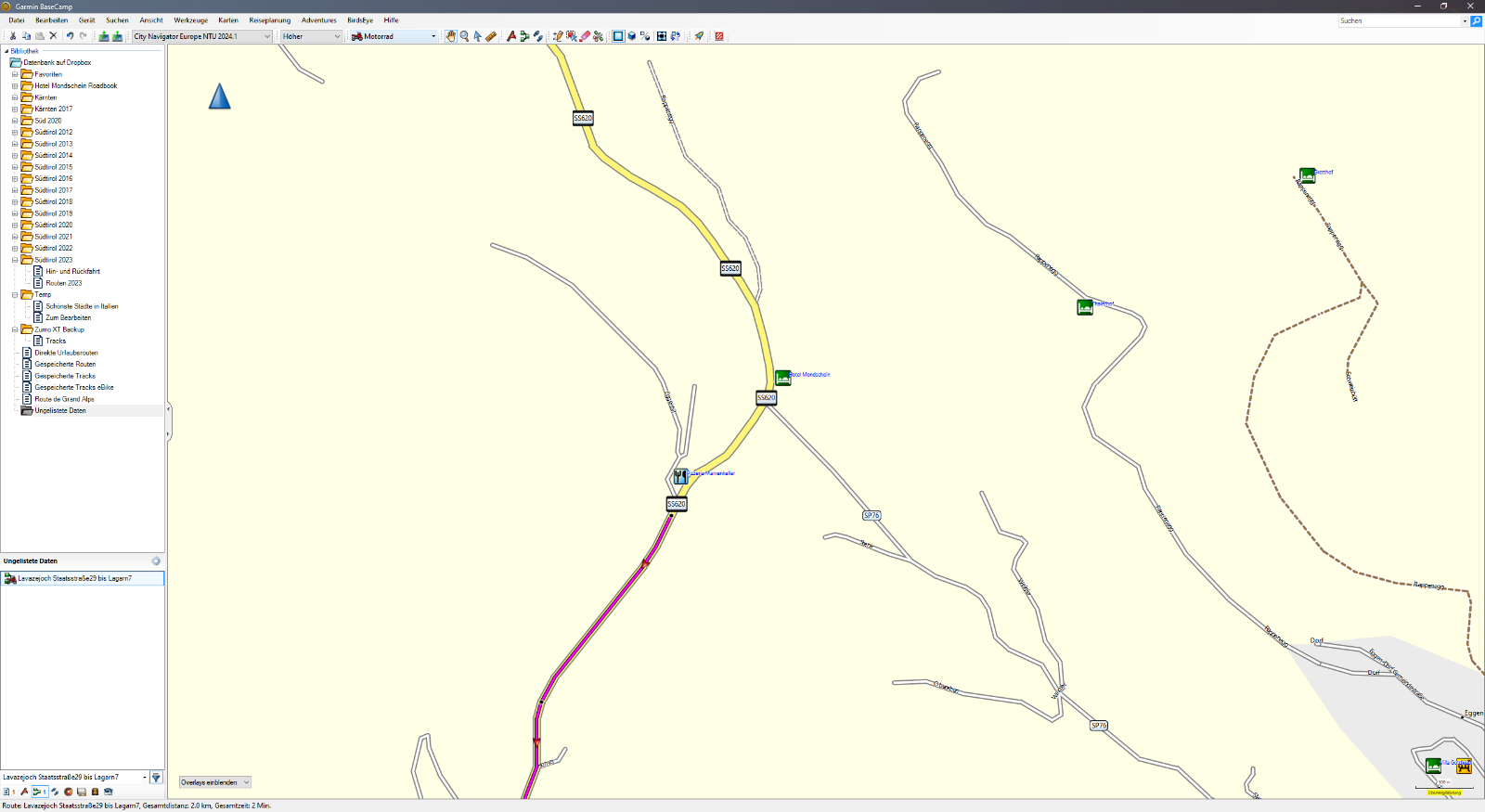
Task: Open the Bearbeiten menu
Action: tap(52, 20)
